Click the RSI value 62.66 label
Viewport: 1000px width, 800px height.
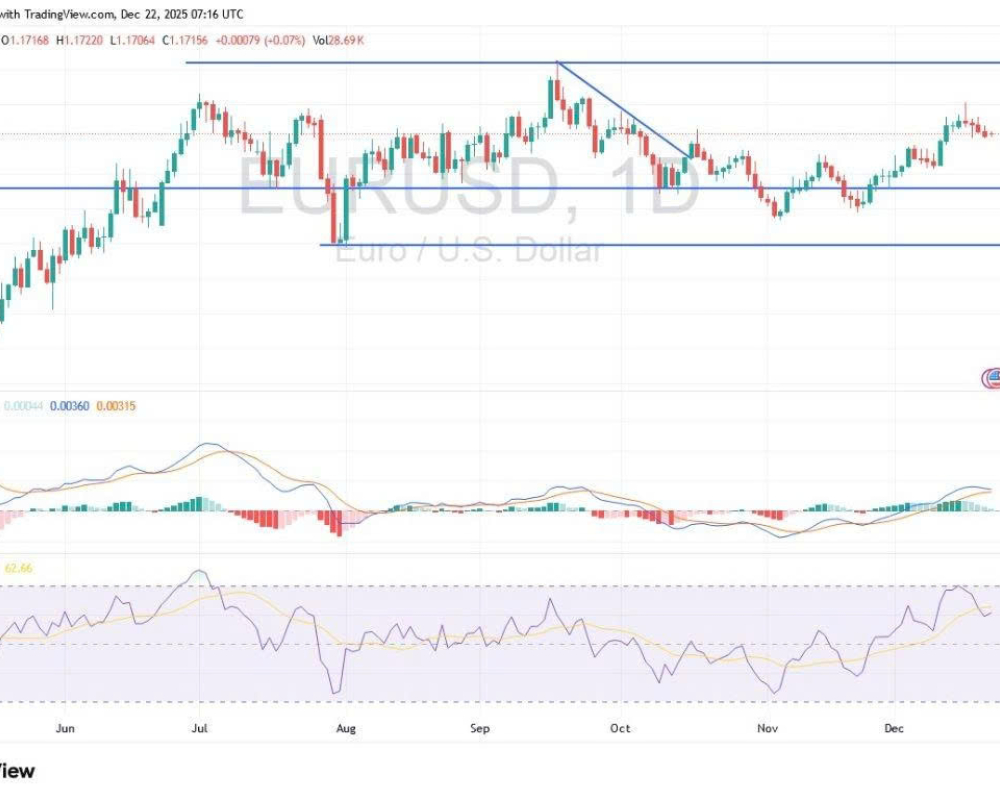(x=20, y=568)
